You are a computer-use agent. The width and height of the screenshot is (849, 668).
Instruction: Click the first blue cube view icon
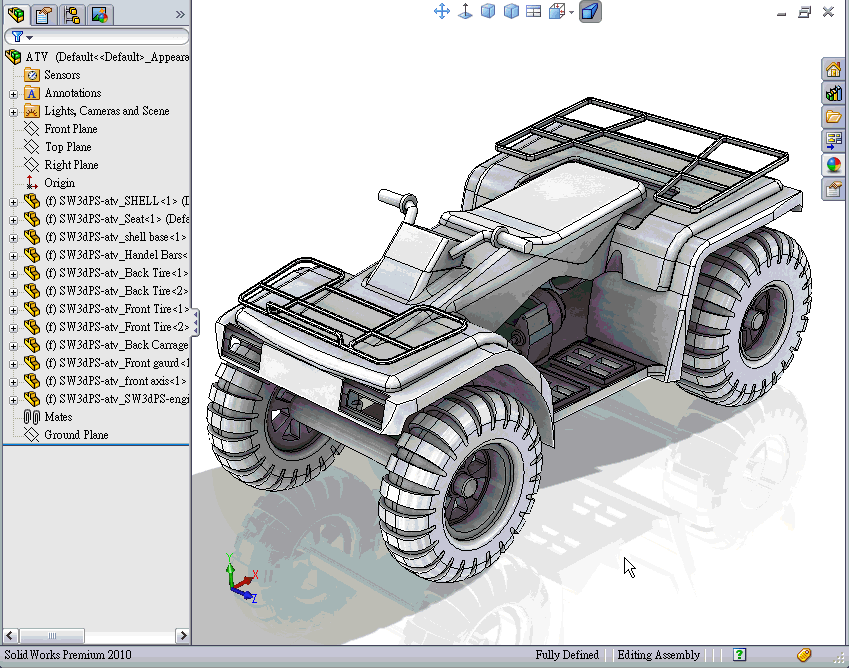[x=488, y=11]
